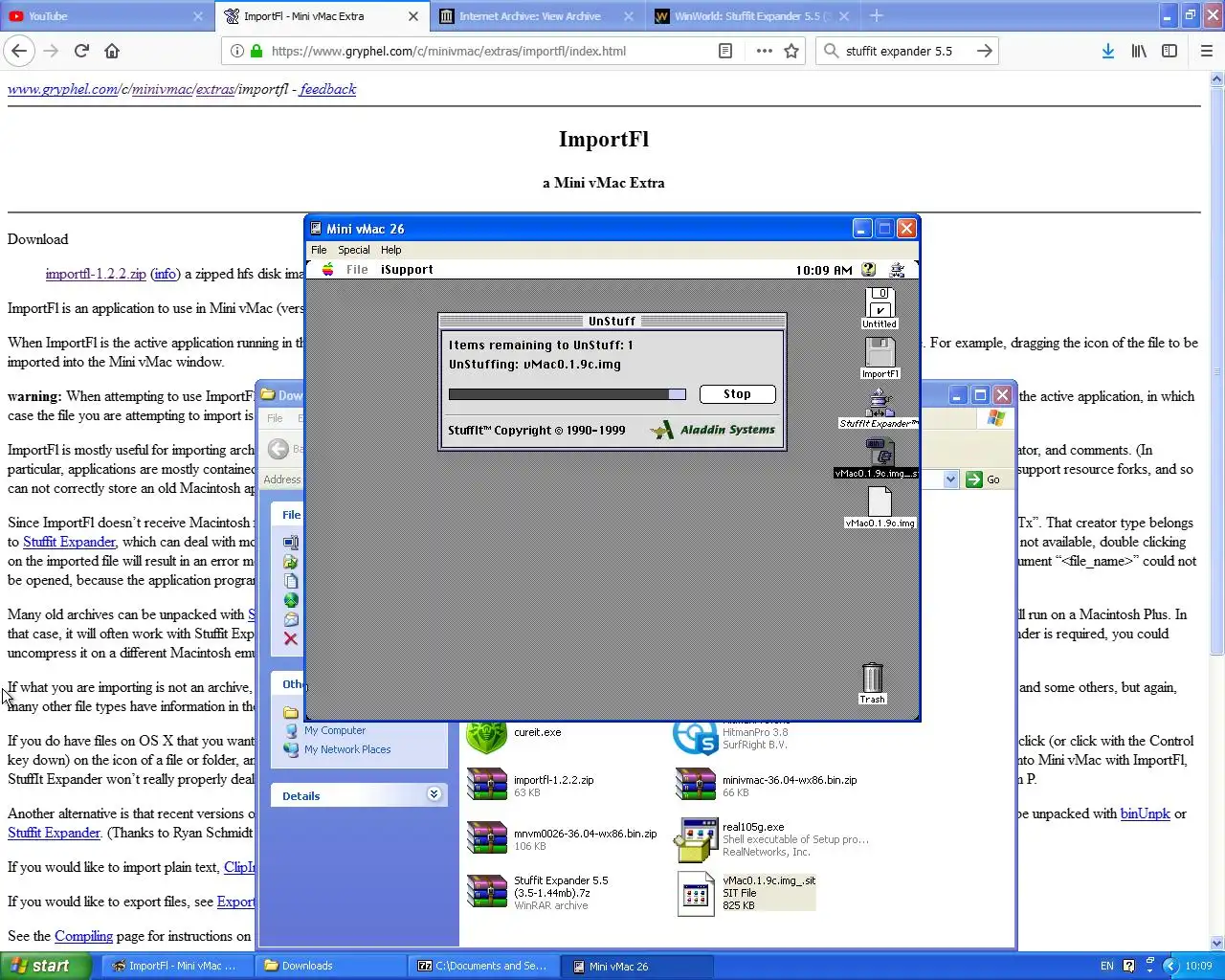
Task: Click the Trash icon in Mini vMac
Action: 872,683
